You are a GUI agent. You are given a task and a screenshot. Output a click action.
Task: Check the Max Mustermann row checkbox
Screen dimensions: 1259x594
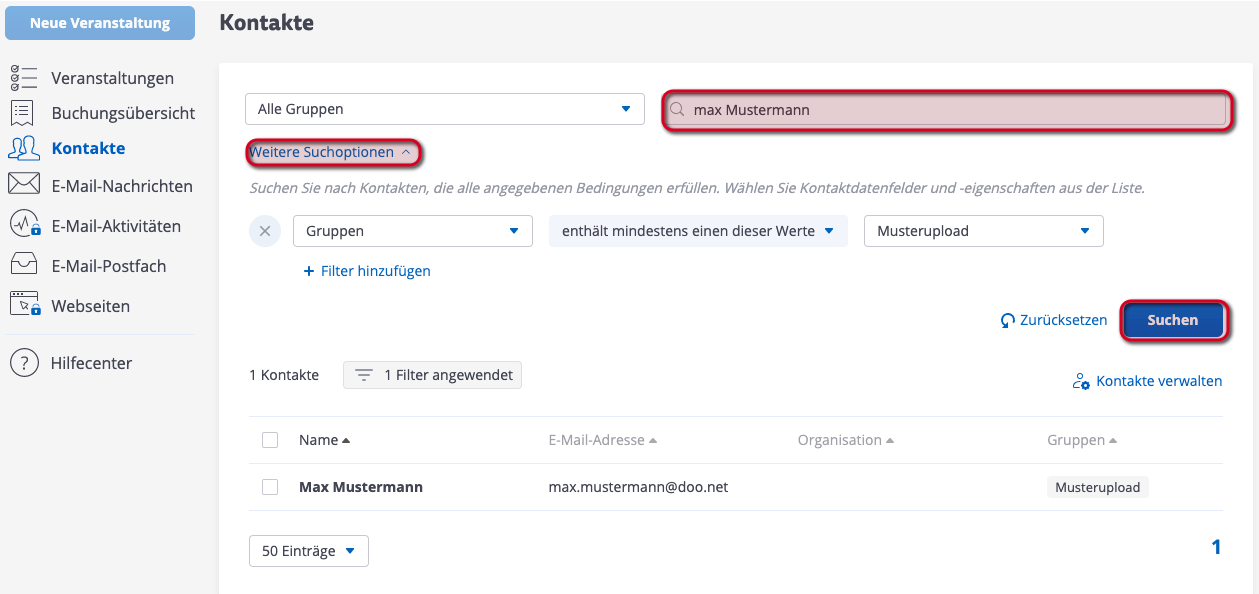(x=270, y=487)
